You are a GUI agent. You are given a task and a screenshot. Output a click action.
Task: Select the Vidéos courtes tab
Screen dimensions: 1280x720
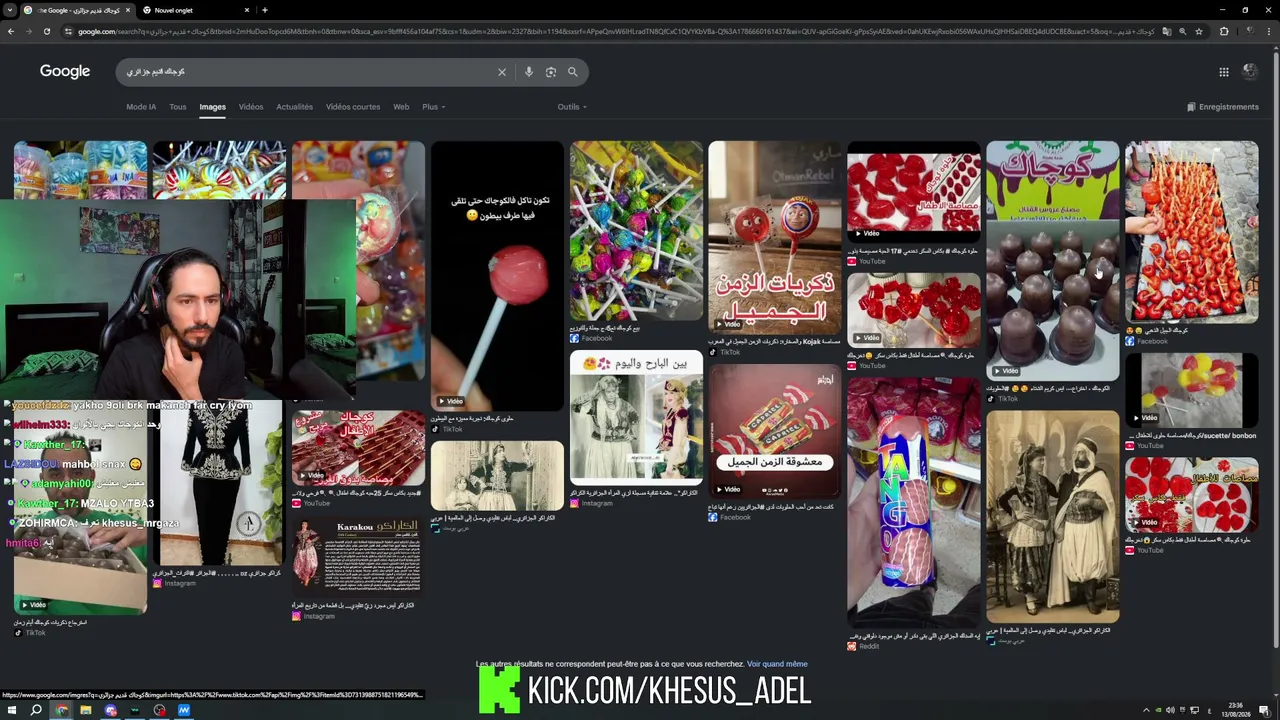click(353, 107)
